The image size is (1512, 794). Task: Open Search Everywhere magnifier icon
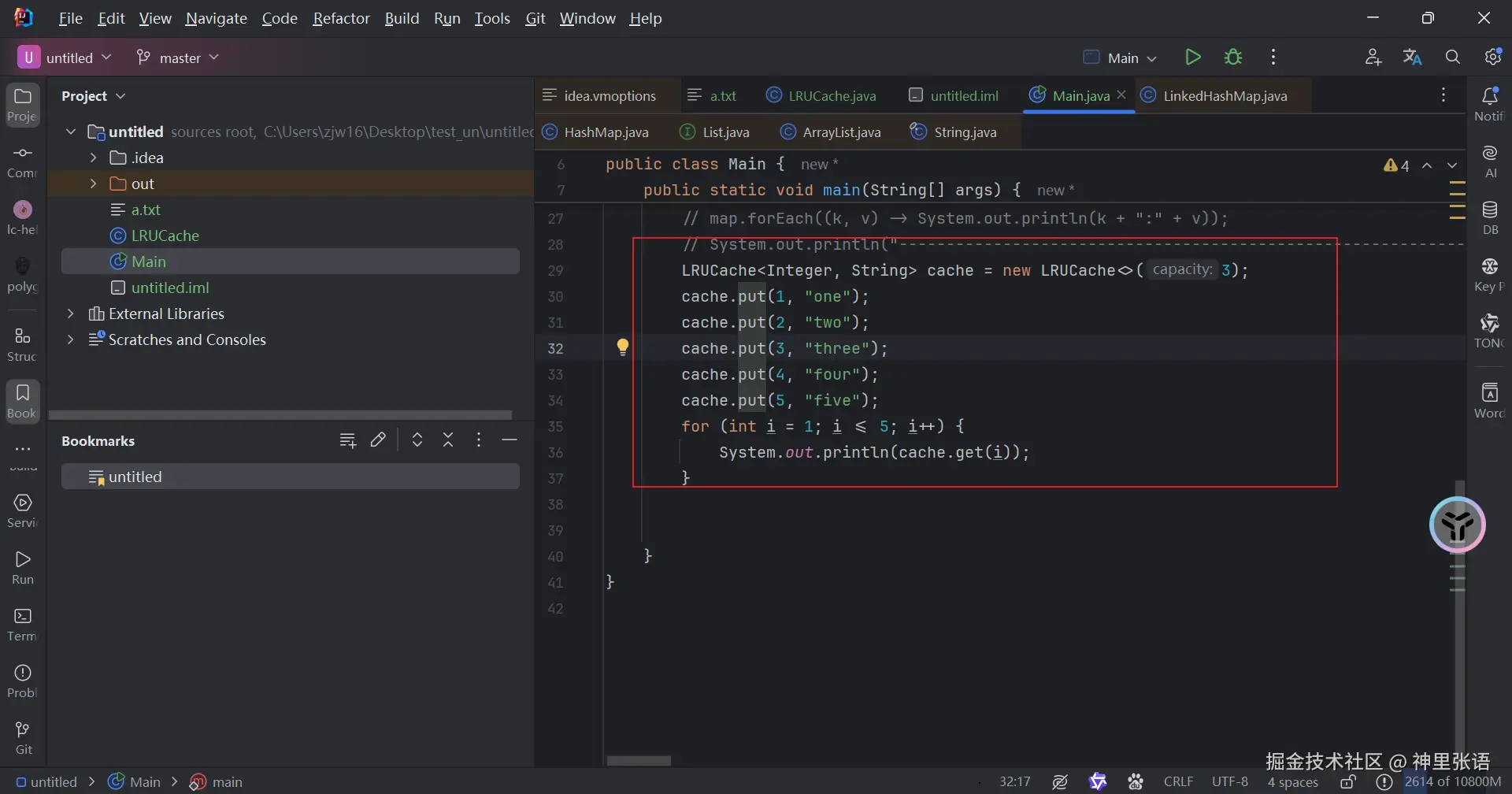pos(1453,58)
